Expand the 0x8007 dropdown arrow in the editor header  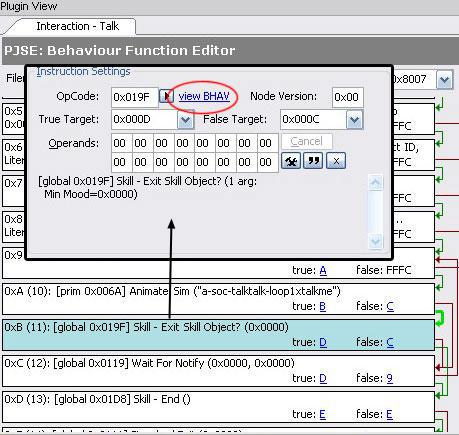point(445,79)
